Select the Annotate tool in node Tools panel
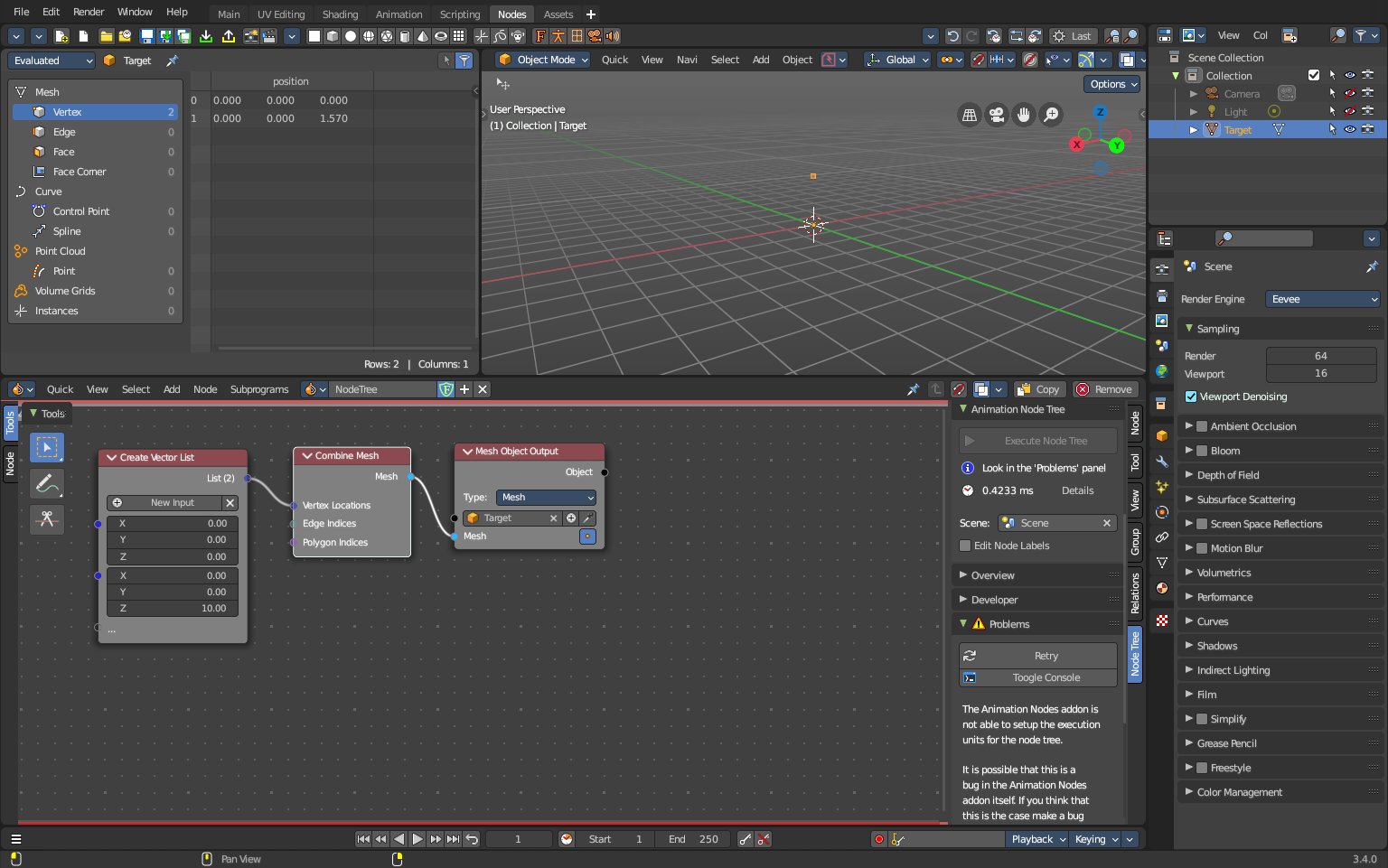This screenshot has width=1388, height=868. pos(46,483)
